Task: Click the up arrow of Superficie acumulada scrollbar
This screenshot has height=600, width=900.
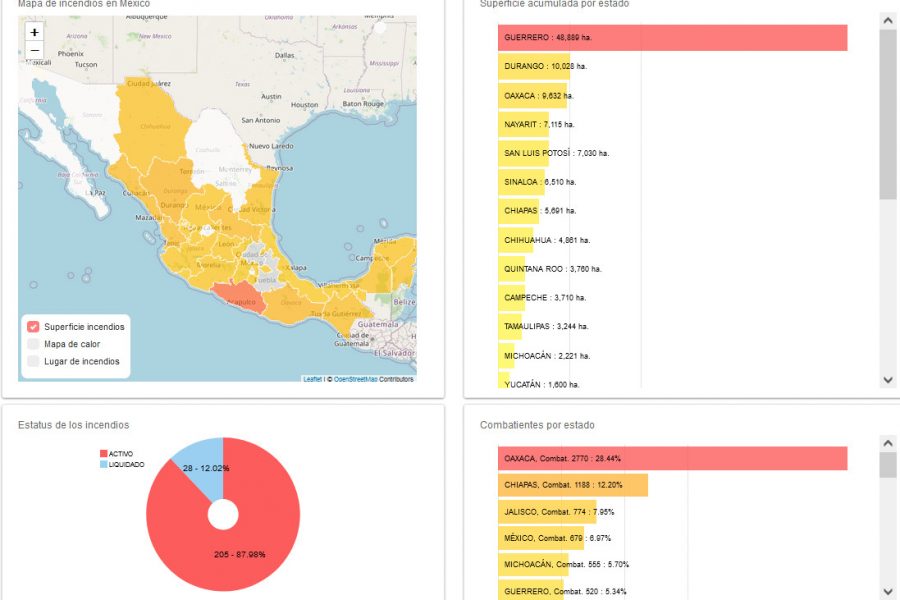Action: (888, 21)
